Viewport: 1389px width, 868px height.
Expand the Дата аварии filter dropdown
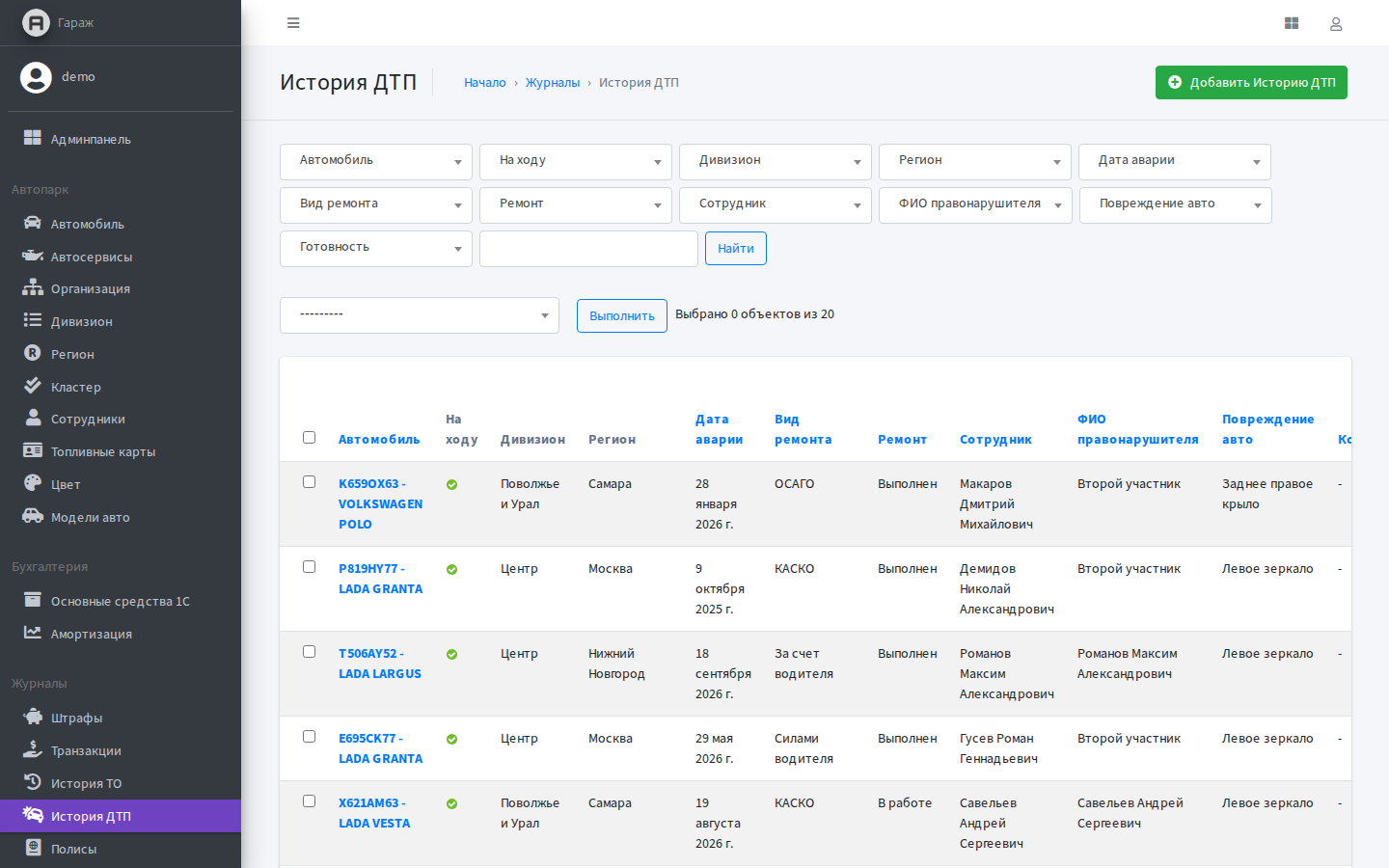pyautogui.click(x=1175, y=162)
